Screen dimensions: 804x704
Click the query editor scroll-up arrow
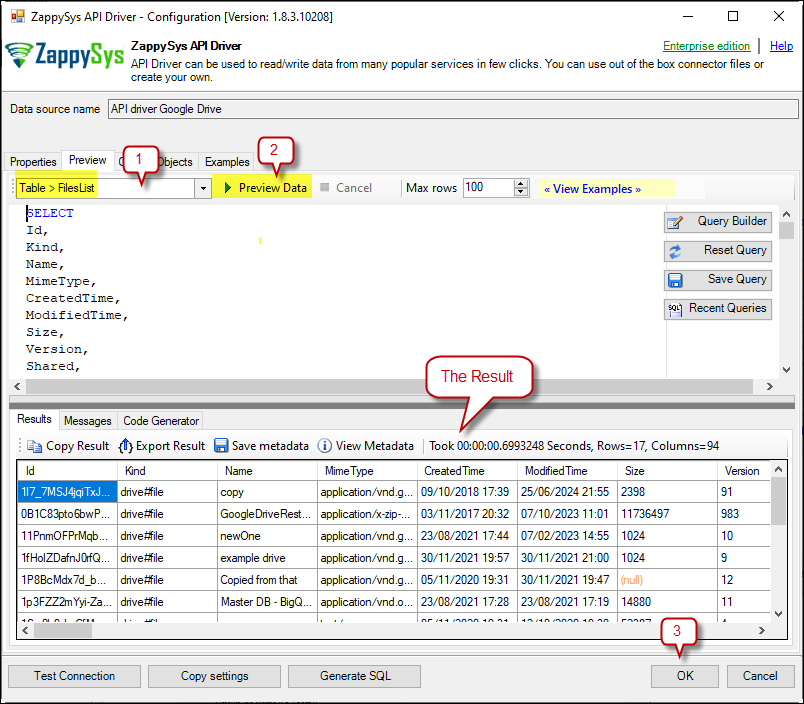coord(787,214)
